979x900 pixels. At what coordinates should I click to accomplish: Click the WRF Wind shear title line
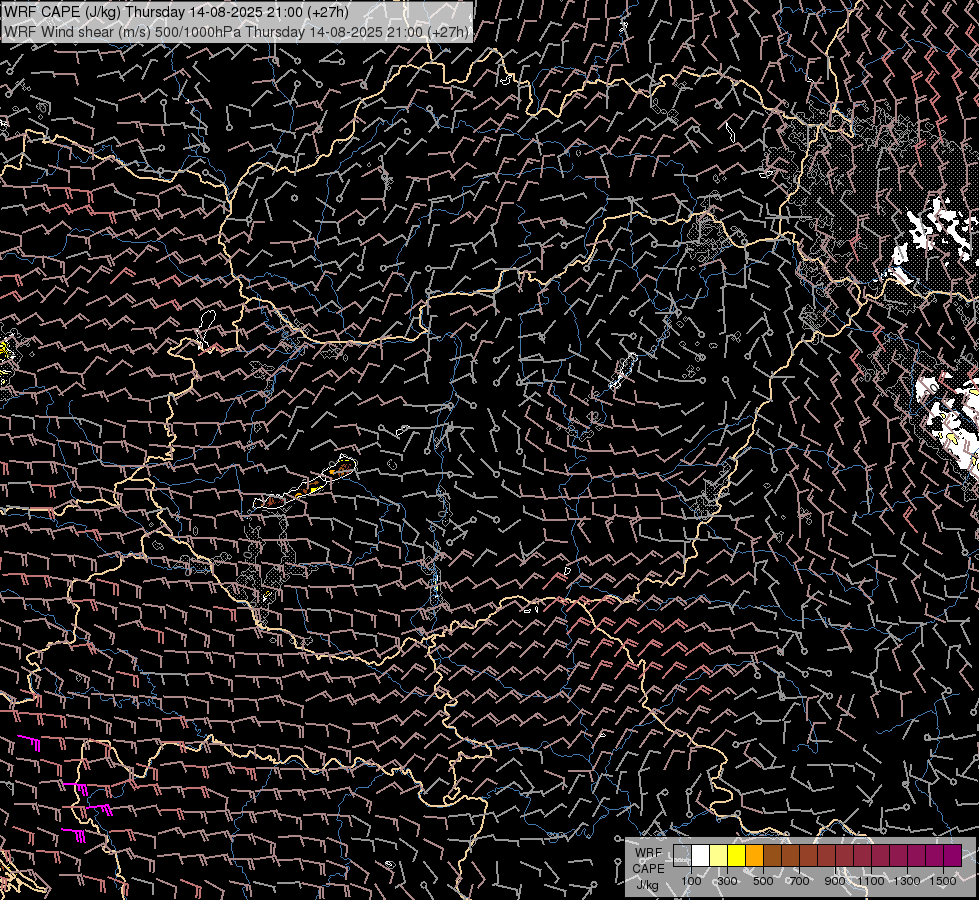[236, 32]
